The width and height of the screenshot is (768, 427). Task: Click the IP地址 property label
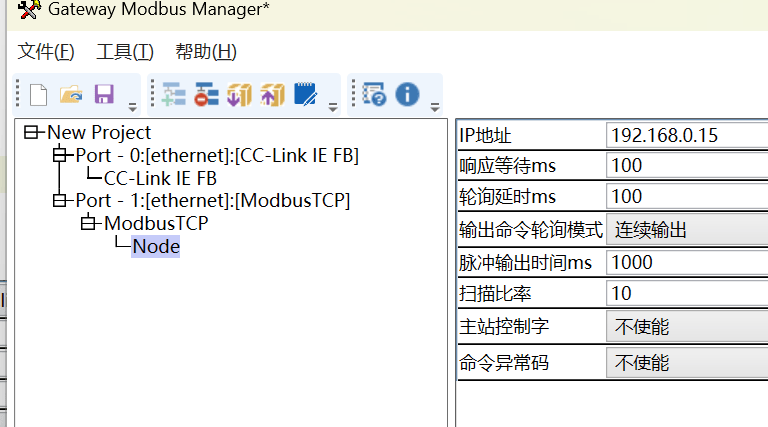485,136
